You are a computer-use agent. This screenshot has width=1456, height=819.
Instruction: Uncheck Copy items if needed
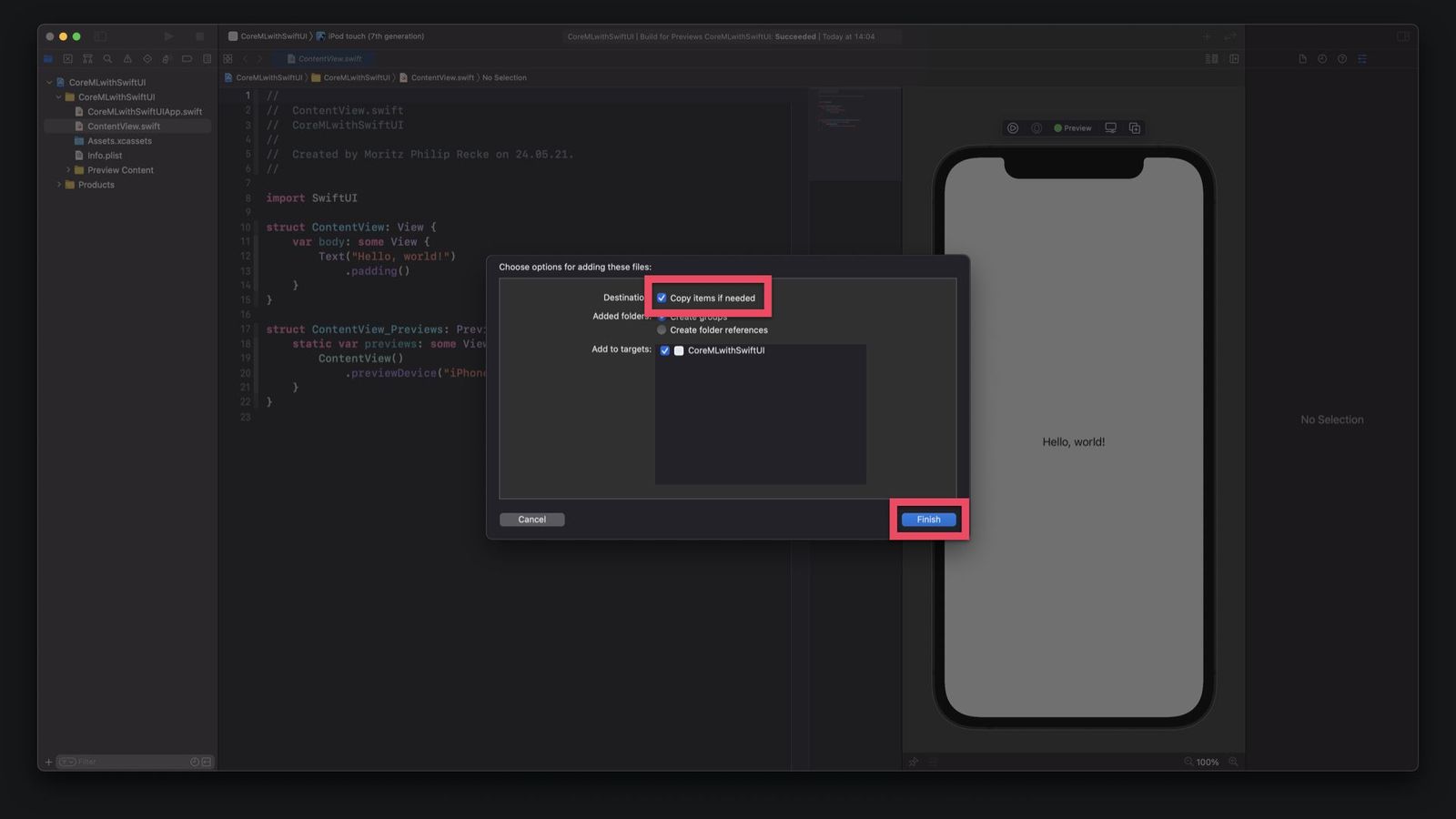[x=662, y=298]
